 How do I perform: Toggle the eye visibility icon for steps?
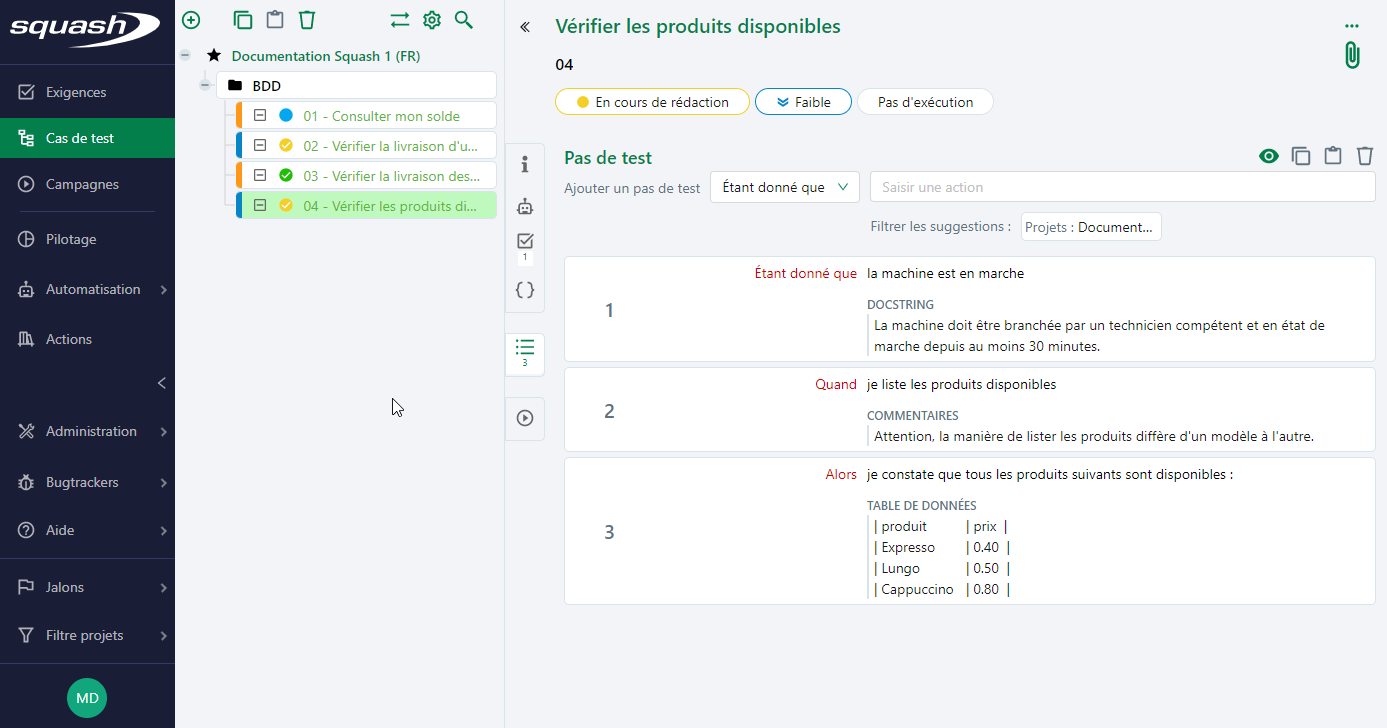[x=1269, y=156]
